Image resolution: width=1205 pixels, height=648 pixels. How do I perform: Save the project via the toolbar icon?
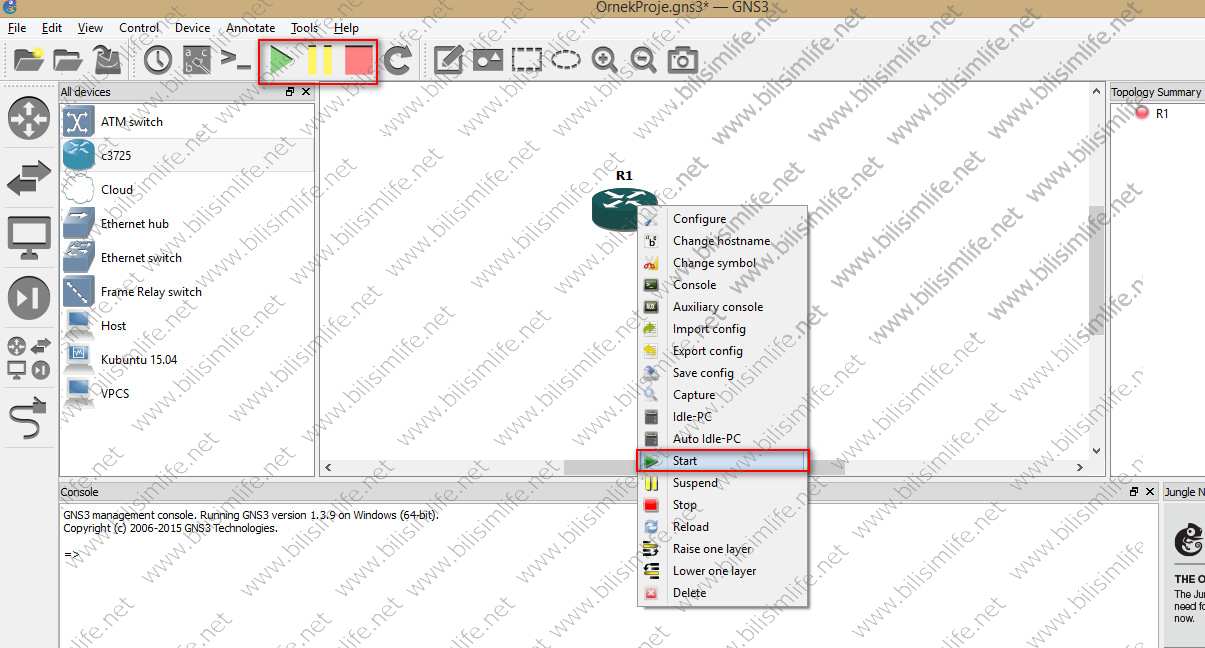(108, 60)
